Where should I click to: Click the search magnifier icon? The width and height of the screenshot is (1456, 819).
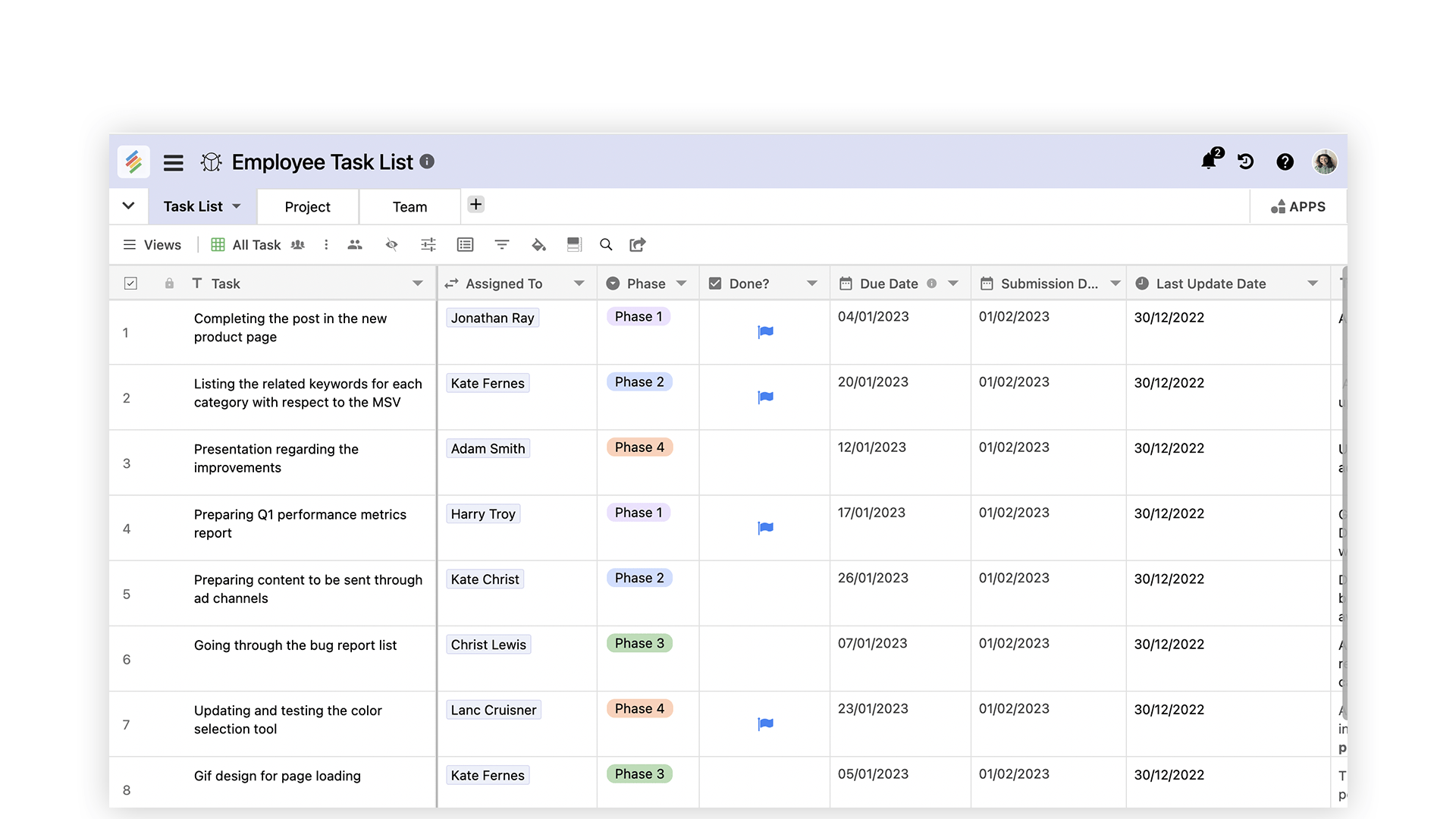606,244
